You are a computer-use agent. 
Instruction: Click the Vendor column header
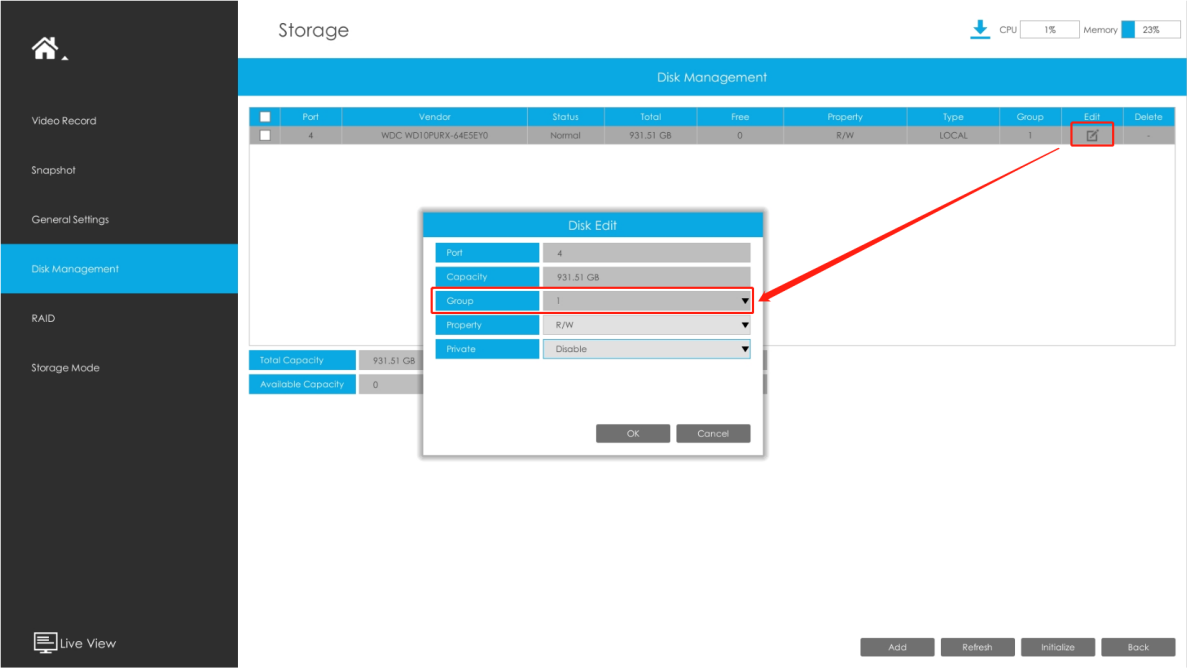point(435,117)
